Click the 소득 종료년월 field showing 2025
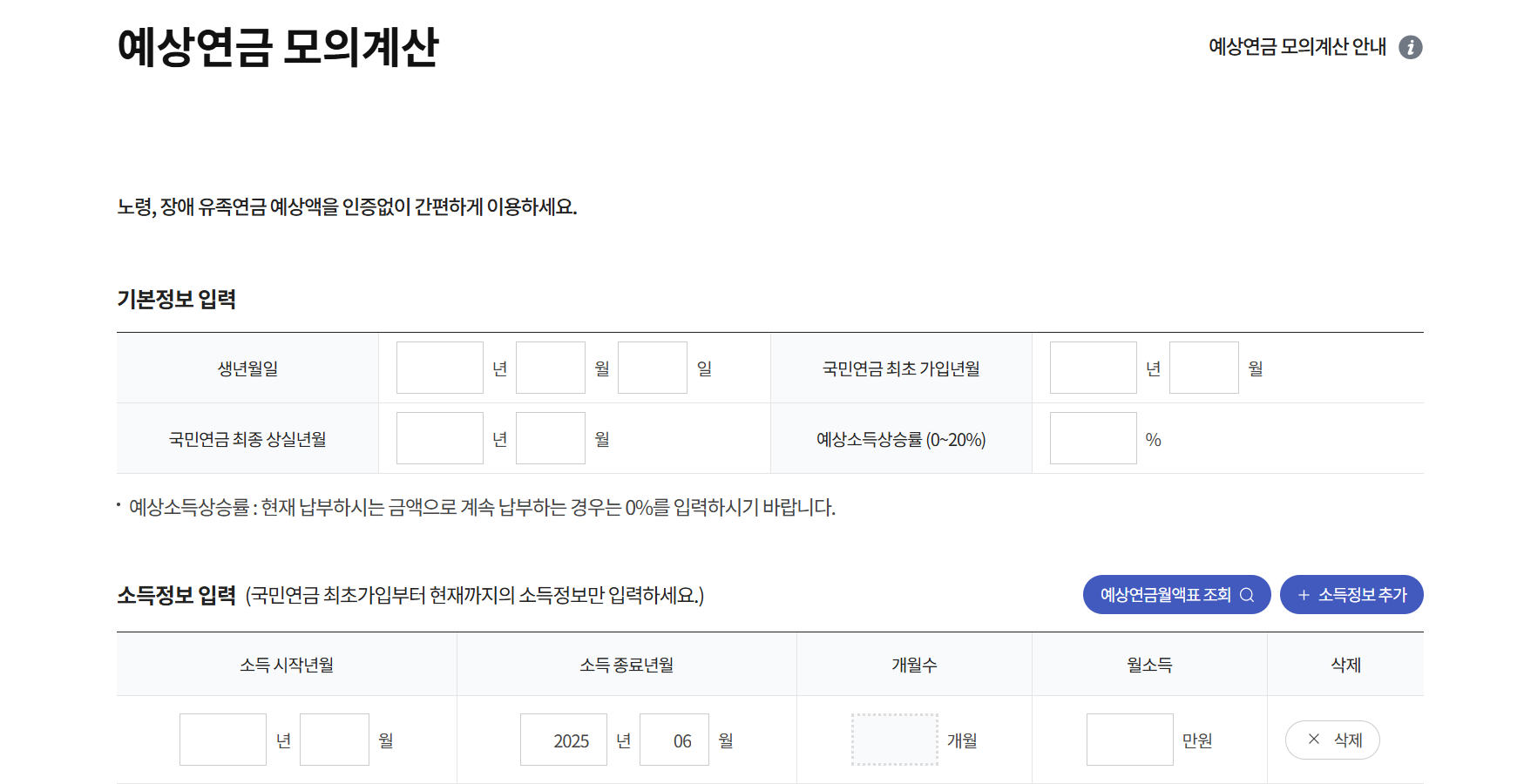1524x784 pixels. [564, 739]
